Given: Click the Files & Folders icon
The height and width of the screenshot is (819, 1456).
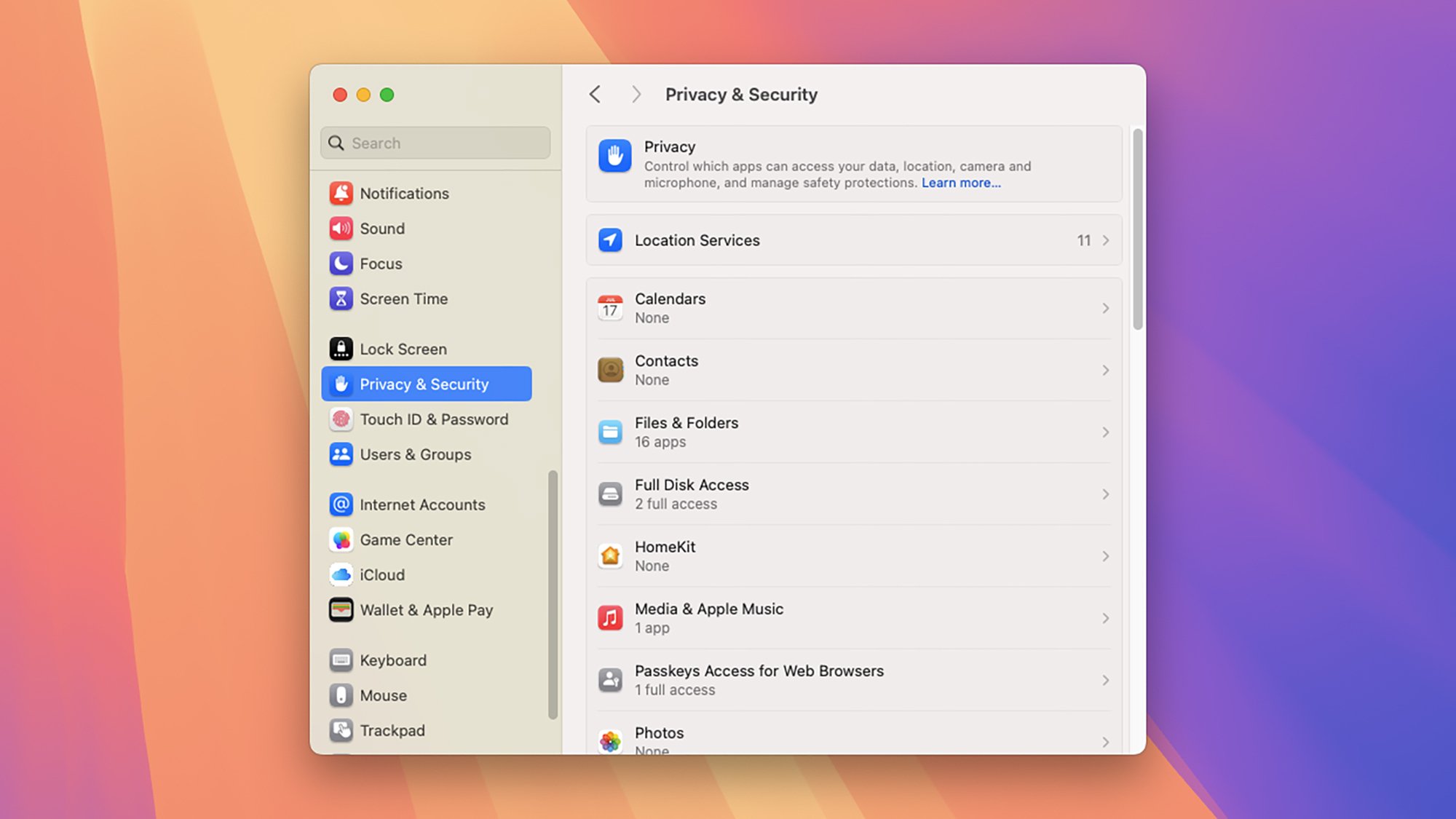Looking at the screenshot, I should pyautogui.click(x=610, y=432).
